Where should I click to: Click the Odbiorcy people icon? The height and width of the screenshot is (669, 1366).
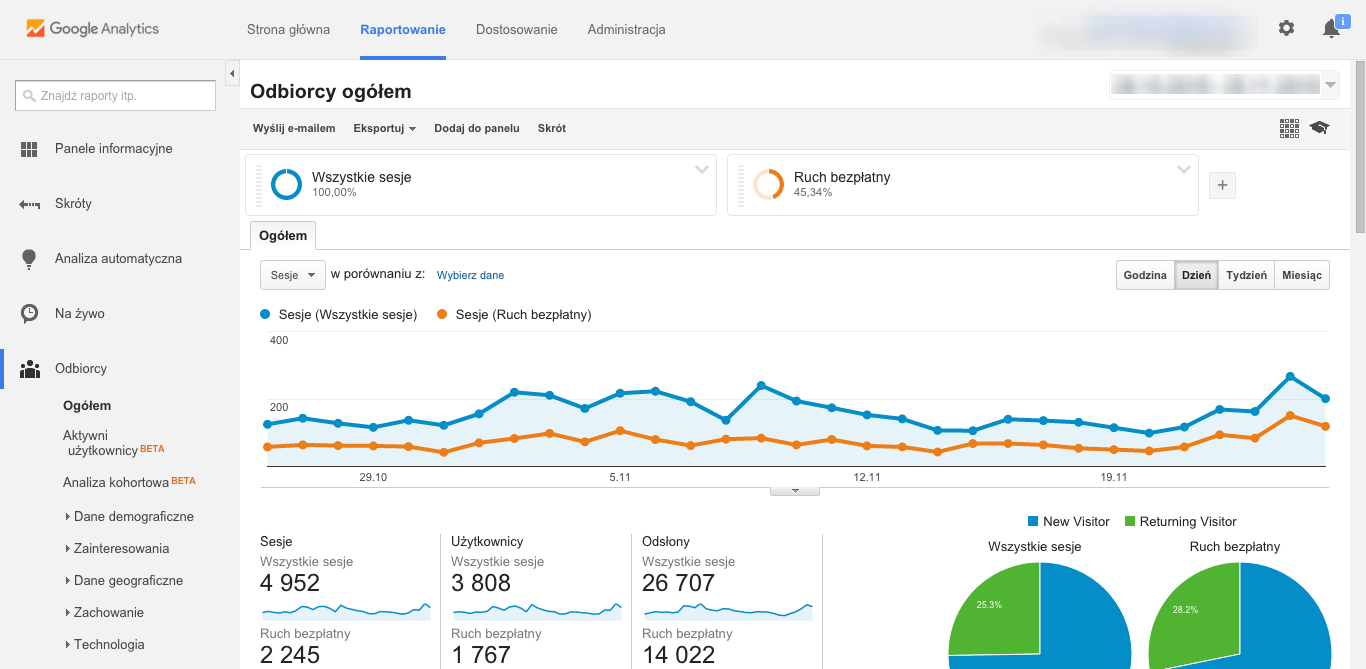click(29, 369)
